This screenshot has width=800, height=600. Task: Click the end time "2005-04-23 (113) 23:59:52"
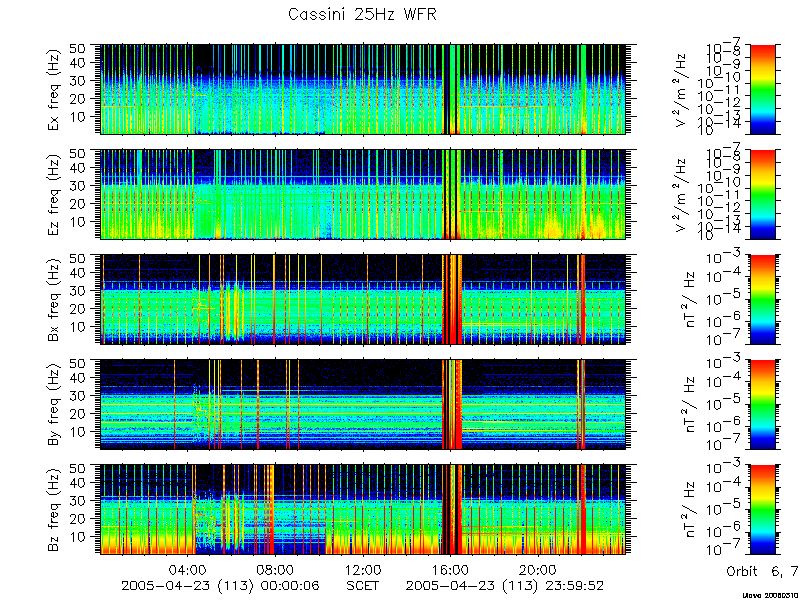505,585
